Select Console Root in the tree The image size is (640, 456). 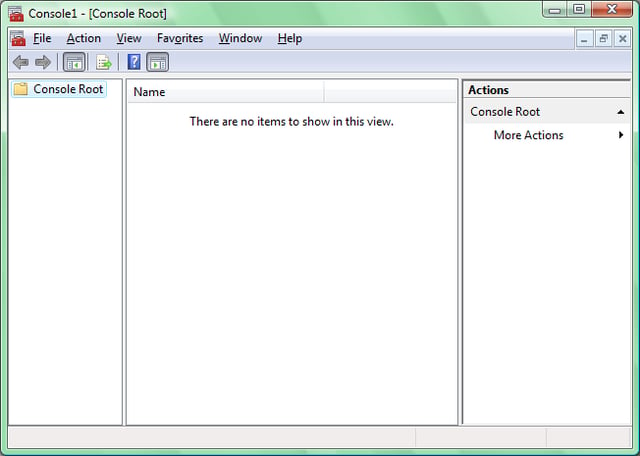[x=60, y=89]
